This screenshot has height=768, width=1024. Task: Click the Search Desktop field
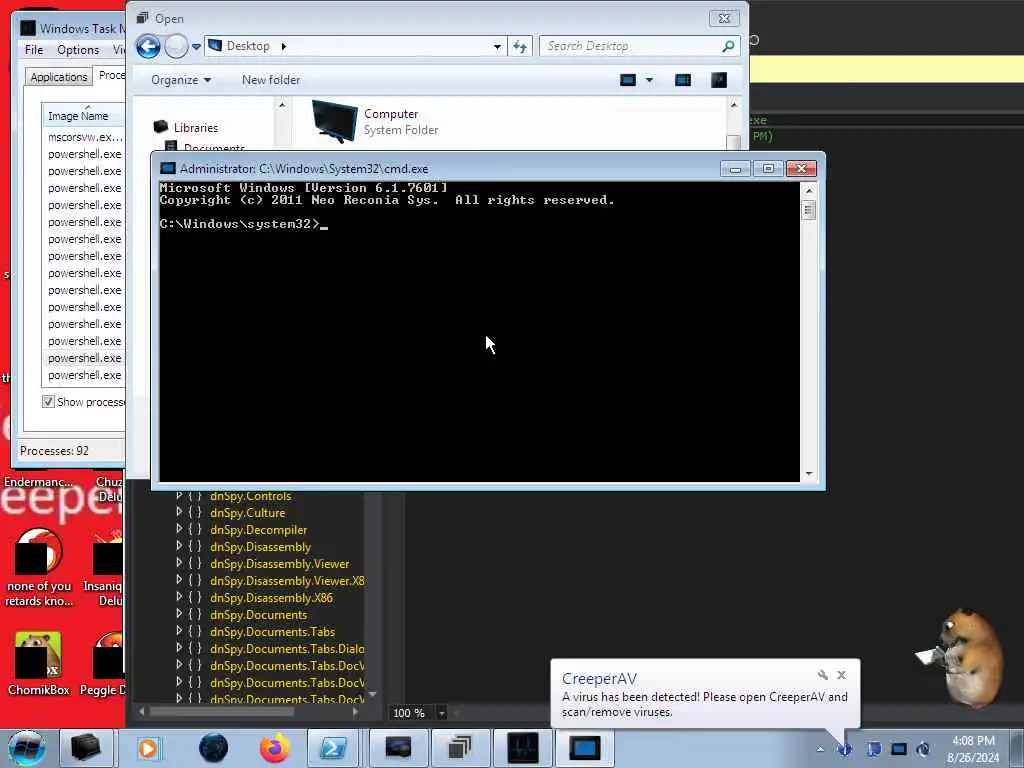(631, 46)
